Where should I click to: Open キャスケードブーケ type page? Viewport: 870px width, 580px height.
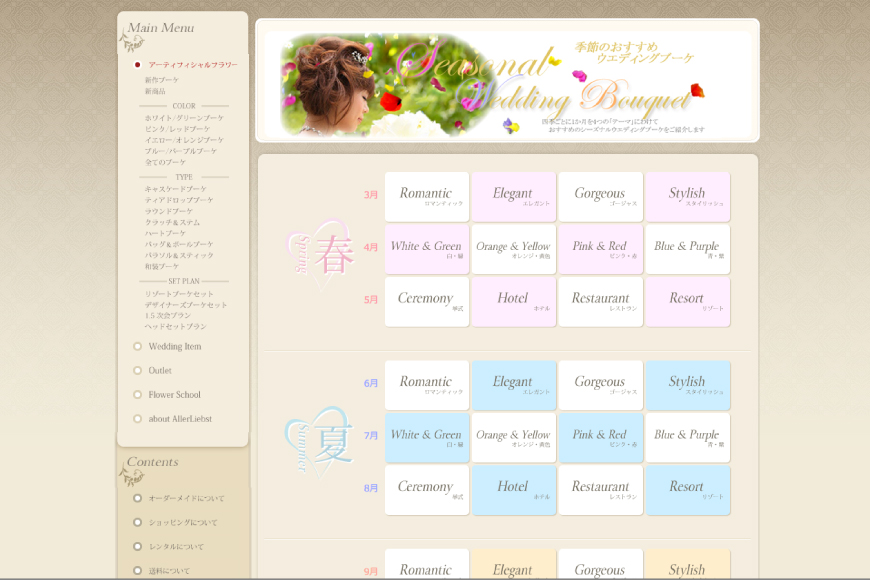176,189
